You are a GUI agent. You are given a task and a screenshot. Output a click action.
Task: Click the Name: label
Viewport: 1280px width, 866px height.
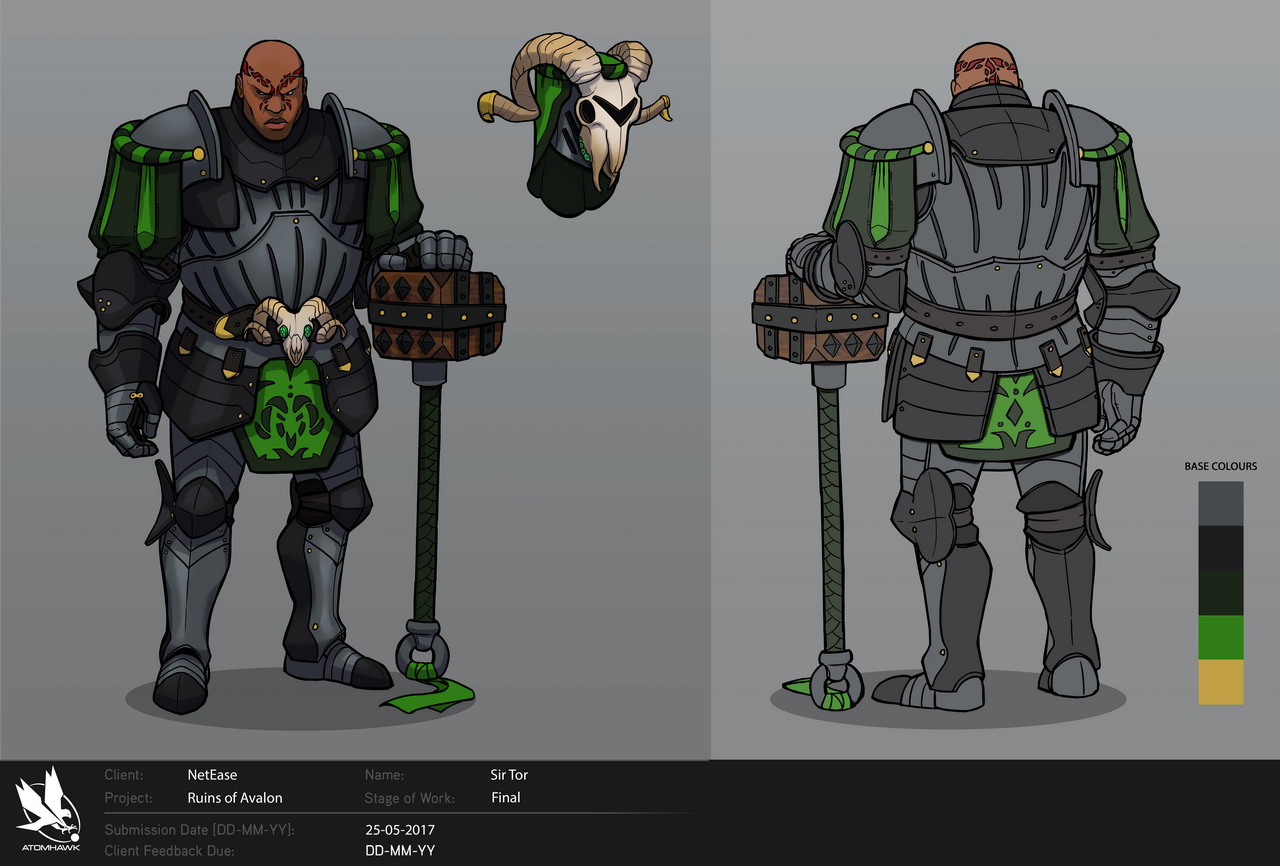click(384, 775)
